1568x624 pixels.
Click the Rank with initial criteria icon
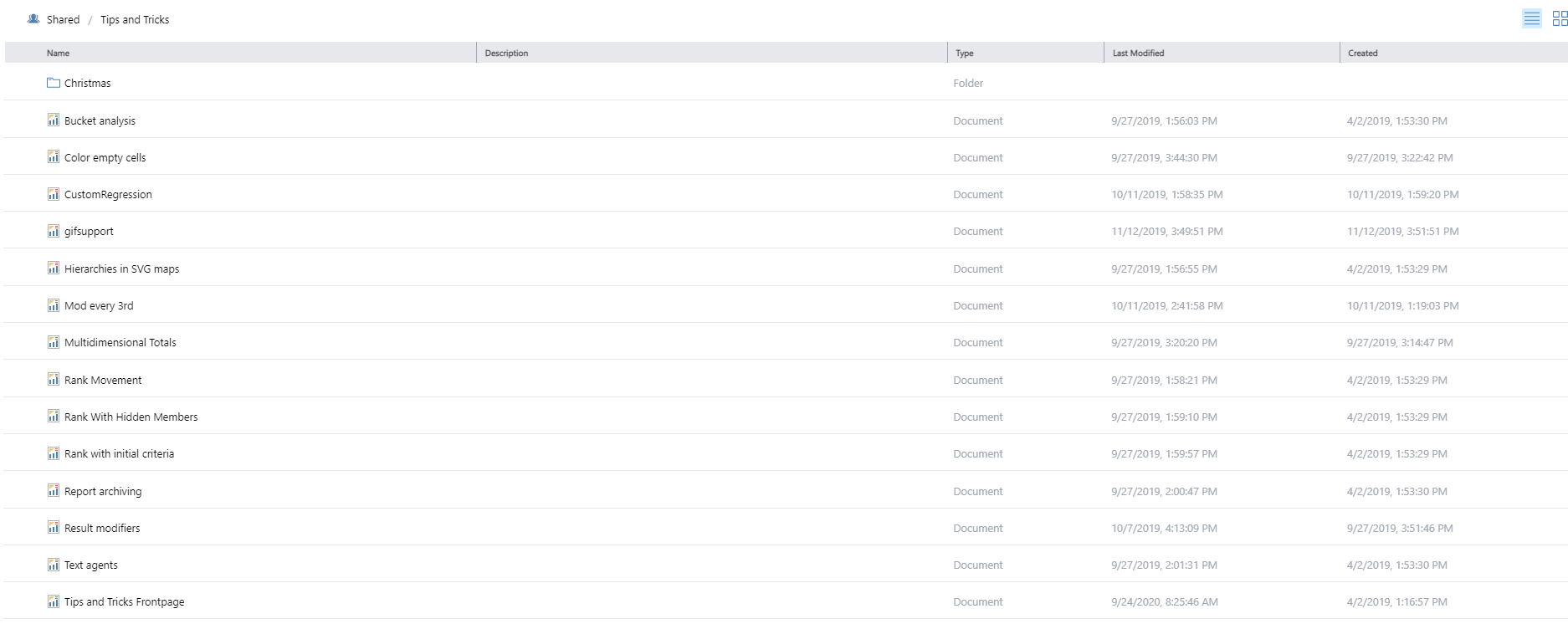[x=54, y=453]
